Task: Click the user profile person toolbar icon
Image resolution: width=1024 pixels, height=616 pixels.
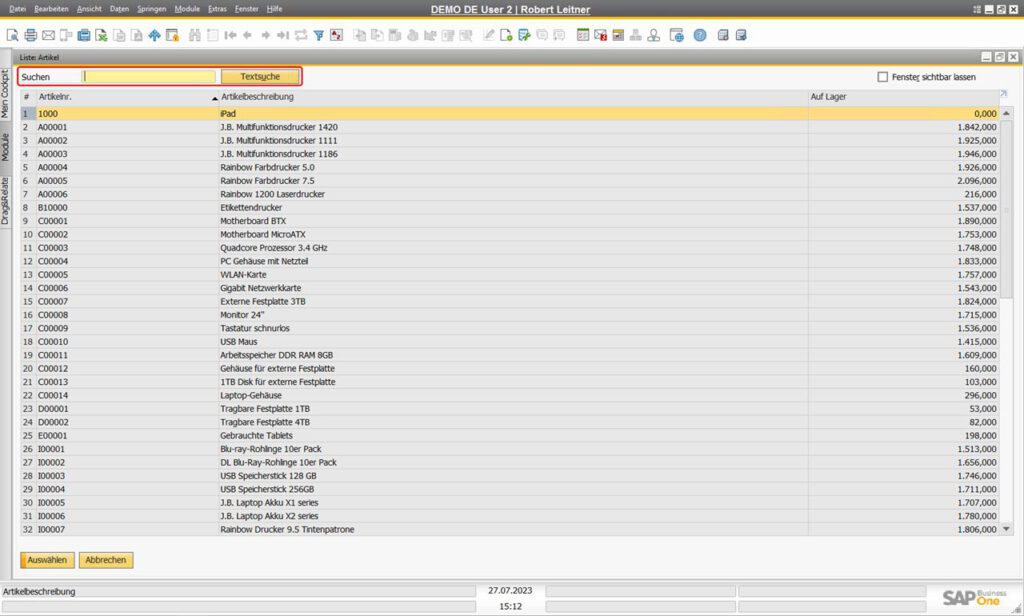Action: pos(653,35)
